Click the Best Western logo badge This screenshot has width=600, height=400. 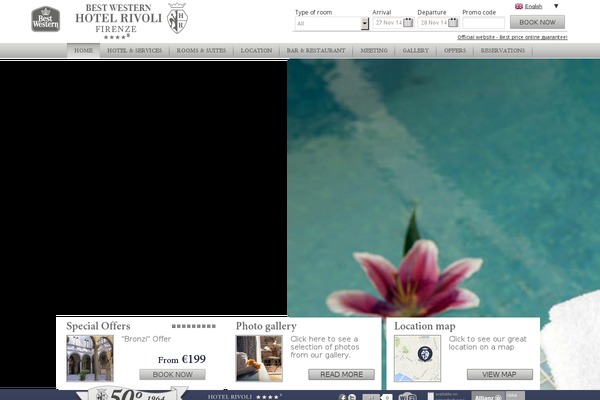[46, 19]
